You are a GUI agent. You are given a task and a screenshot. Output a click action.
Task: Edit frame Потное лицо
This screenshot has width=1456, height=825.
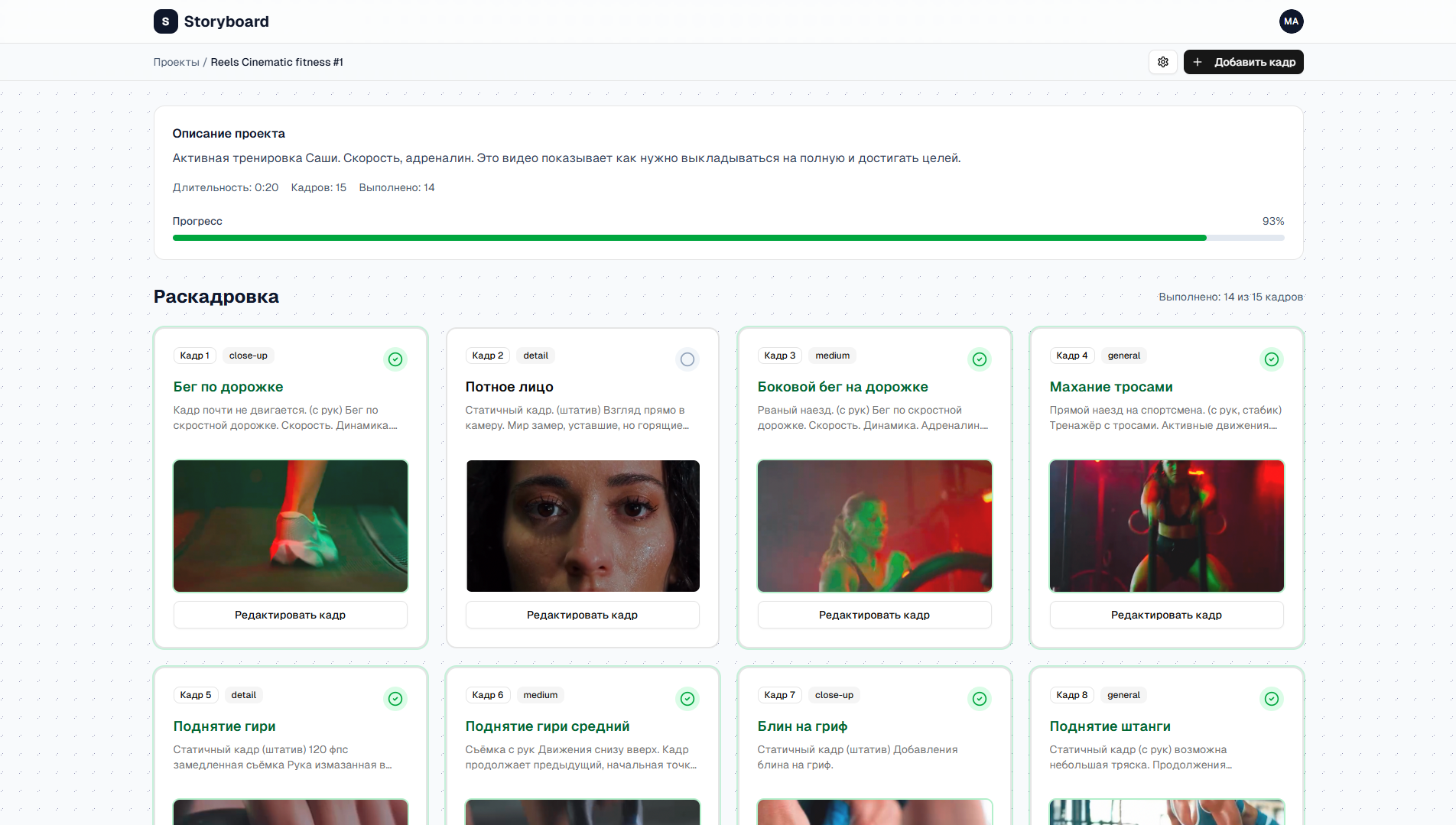pos(583,615)
